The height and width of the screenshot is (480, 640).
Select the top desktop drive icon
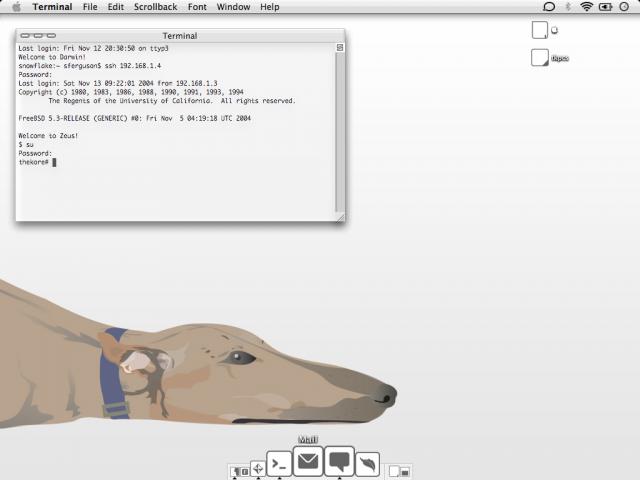(x=540, y=30)
